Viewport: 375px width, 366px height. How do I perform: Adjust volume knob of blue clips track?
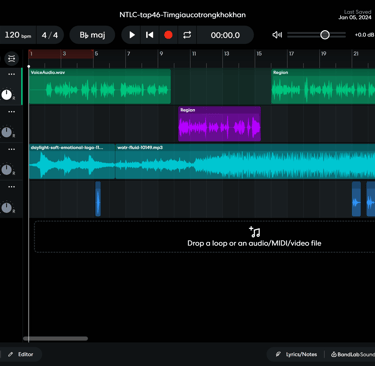point(7,208)
